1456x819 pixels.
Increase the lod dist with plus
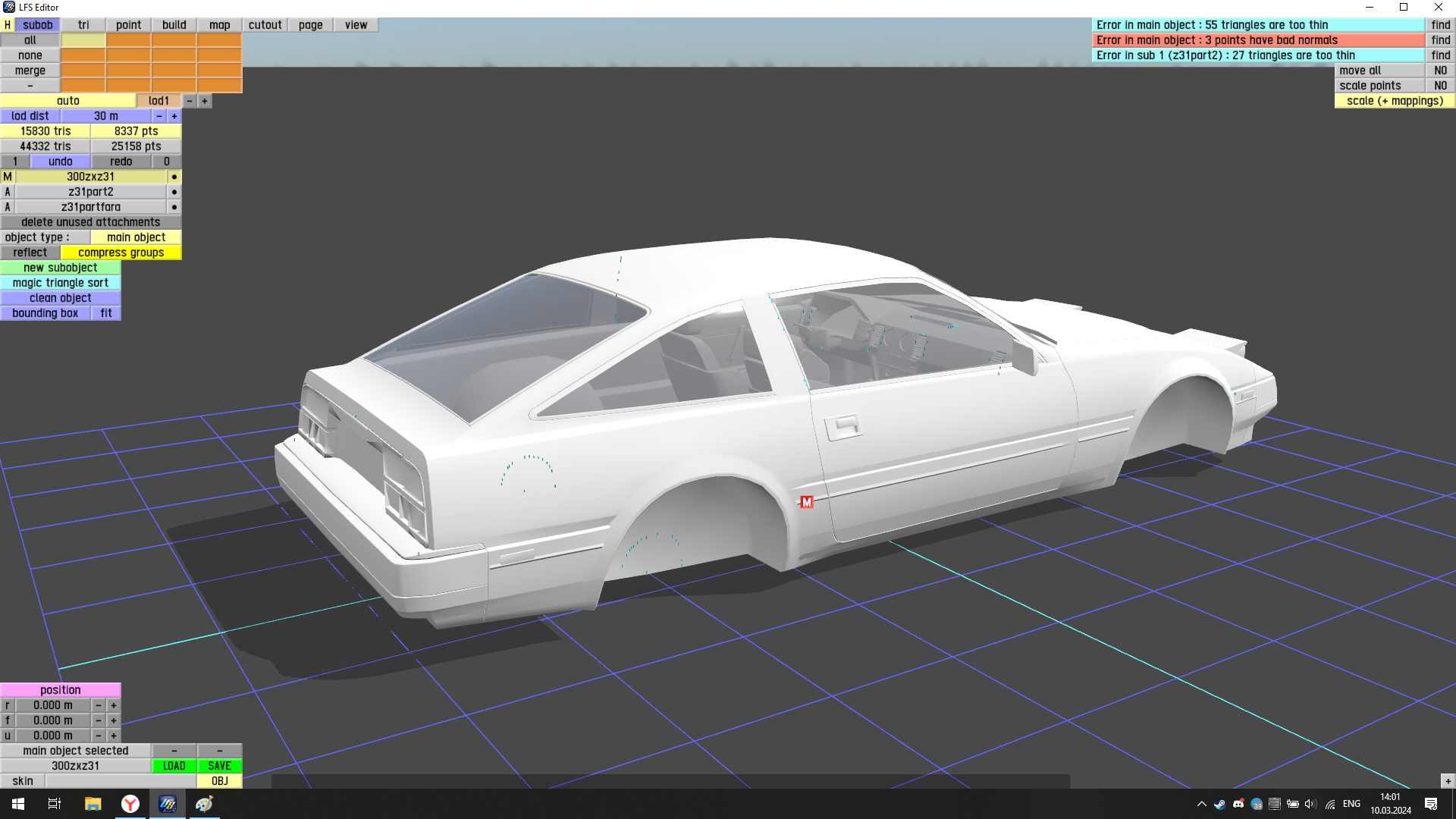(174, 116)
